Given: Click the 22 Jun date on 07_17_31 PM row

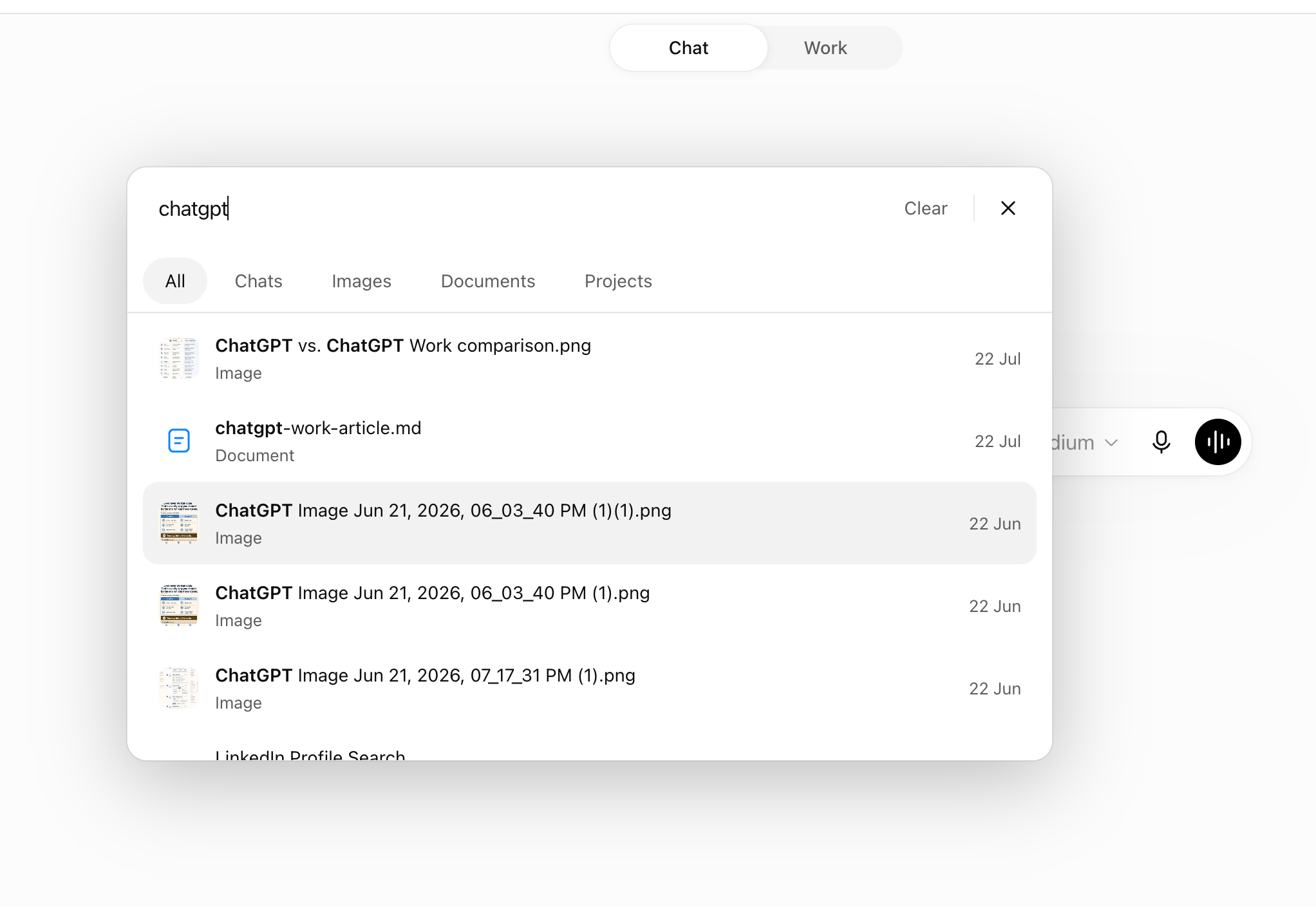Looking at the screenshot, I should (x=995, y=689).
